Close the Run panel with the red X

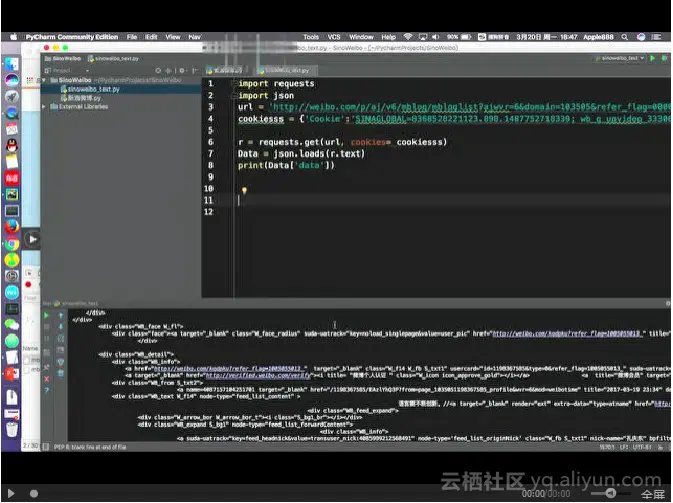click(46, 379)
